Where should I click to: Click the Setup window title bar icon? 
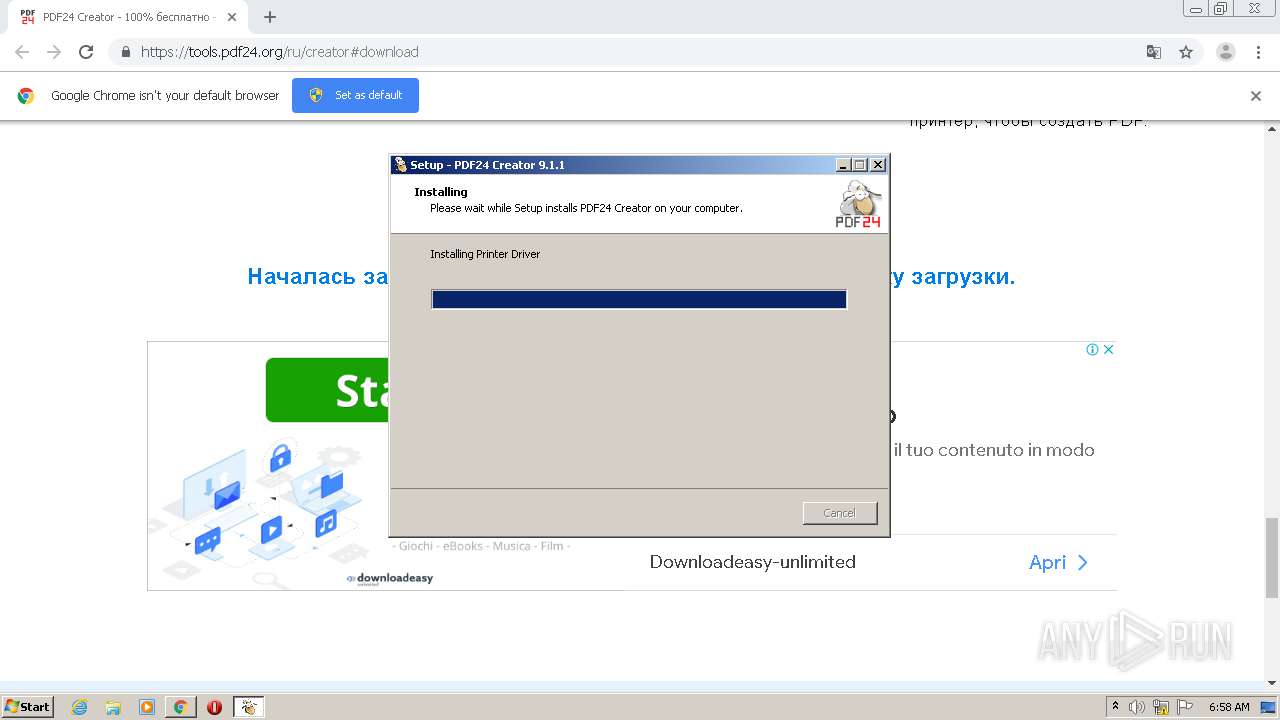[x=400, y=165]
